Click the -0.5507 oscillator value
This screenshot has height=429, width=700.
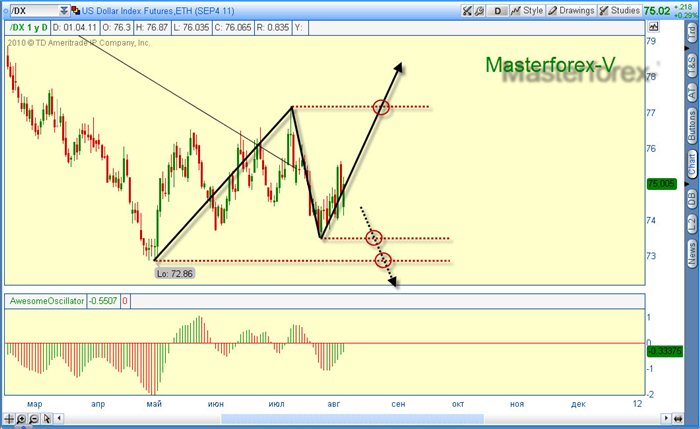[x=103, y=301]
